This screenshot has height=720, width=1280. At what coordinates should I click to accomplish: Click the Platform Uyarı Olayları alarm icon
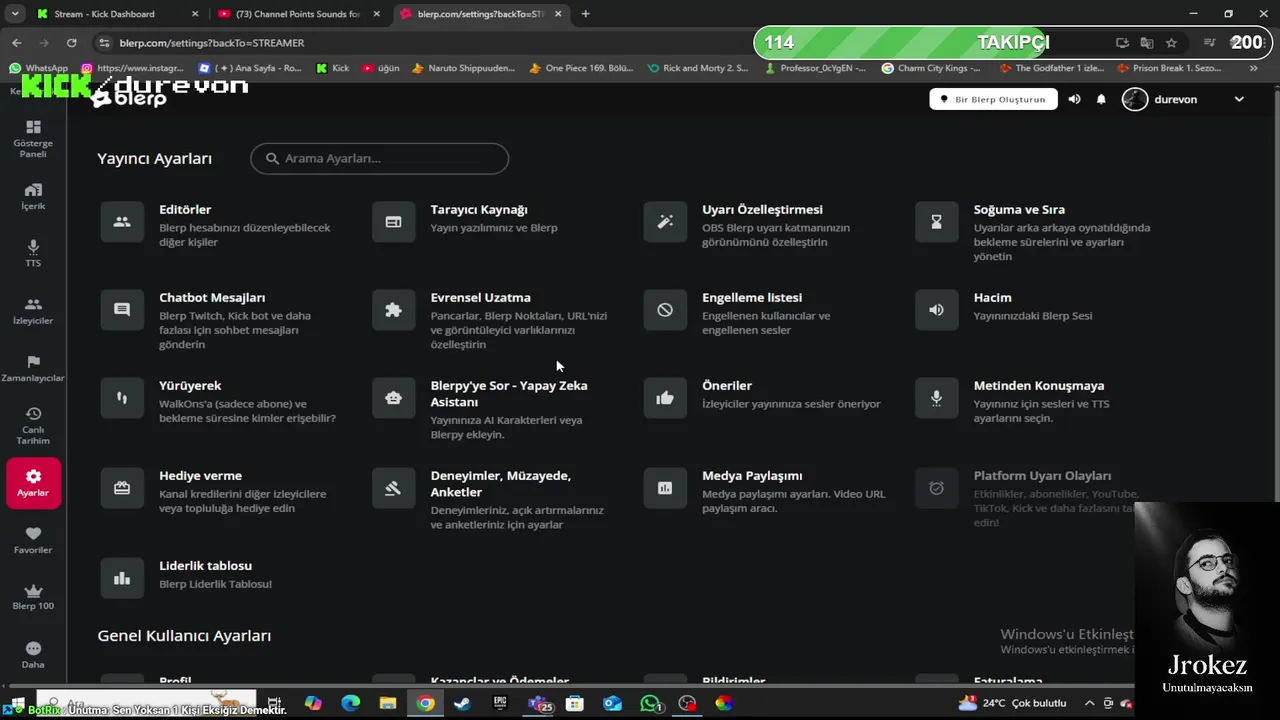pyautogui.click(x=936, y=488)
